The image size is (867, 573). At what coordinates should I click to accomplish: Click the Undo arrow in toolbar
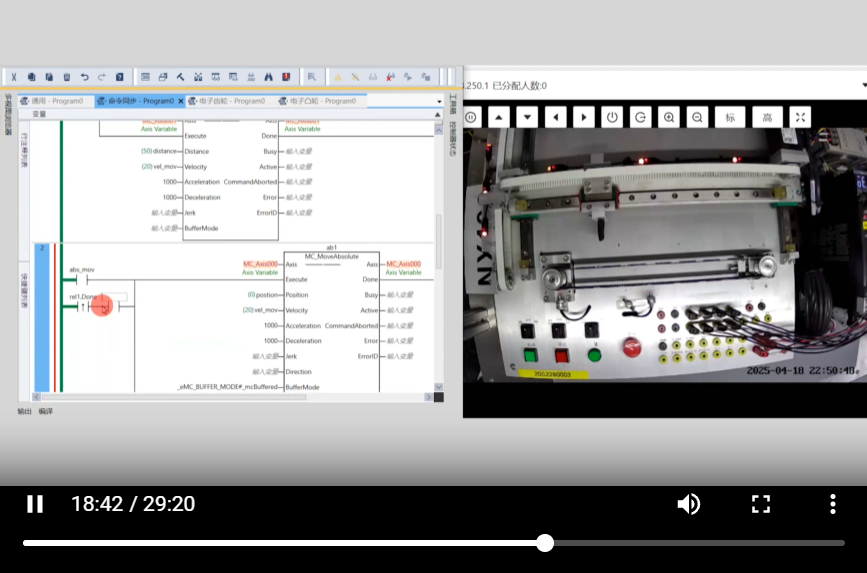tap(84, 77)
